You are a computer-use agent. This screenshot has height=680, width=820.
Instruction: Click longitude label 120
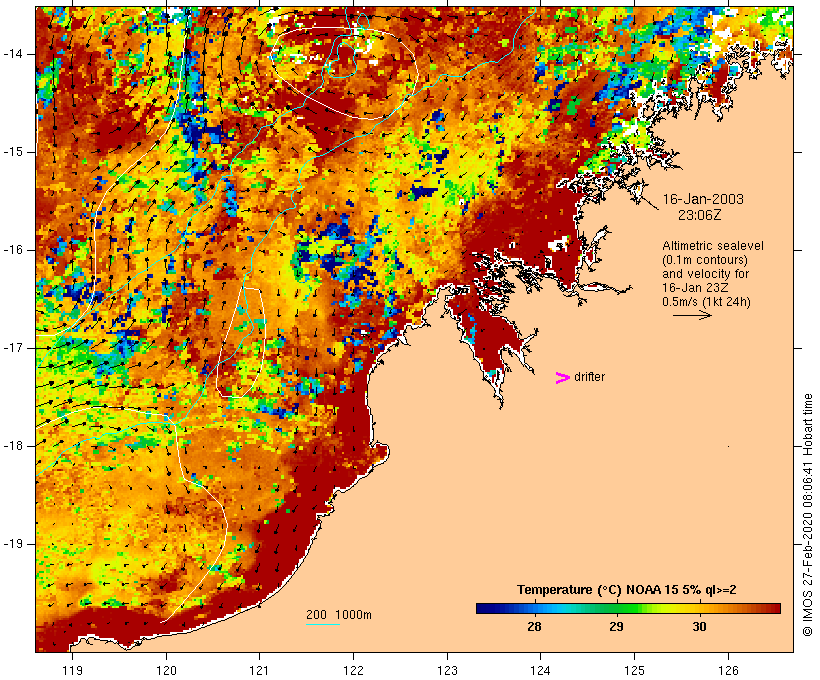coord(166,670)
